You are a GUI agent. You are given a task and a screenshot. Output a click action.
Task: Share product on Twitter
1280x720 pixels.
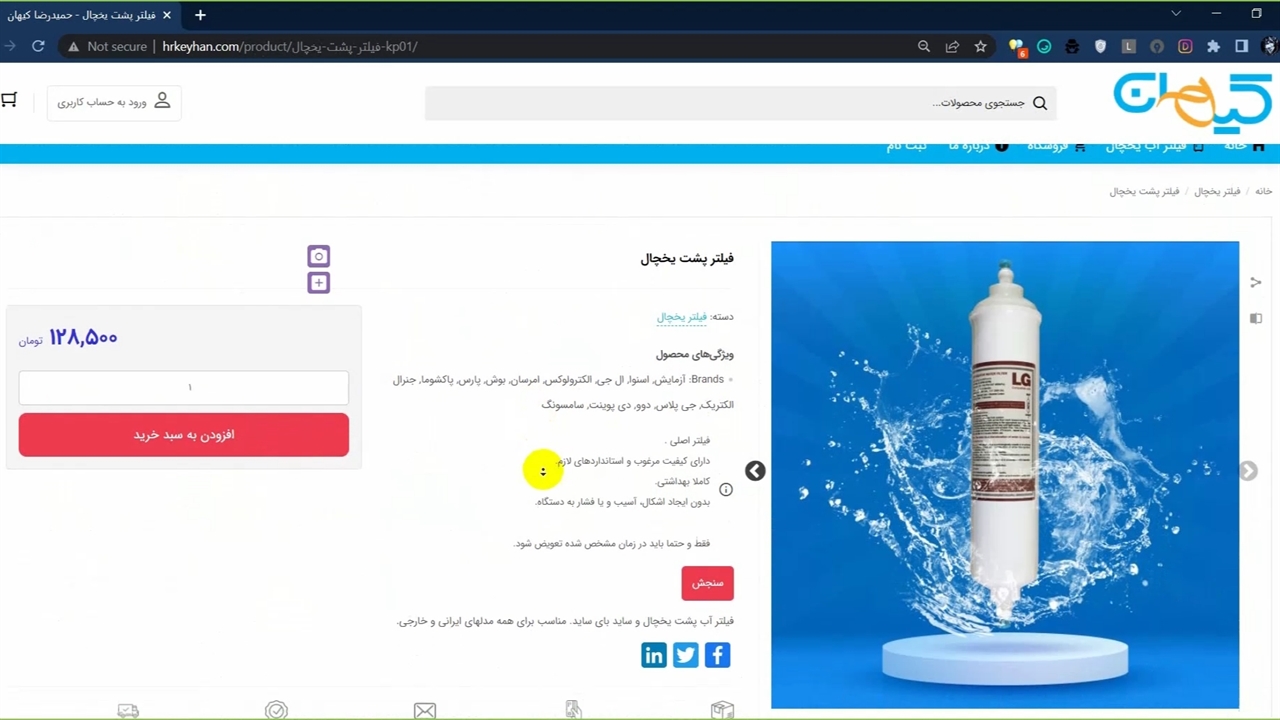click(685, 655)
